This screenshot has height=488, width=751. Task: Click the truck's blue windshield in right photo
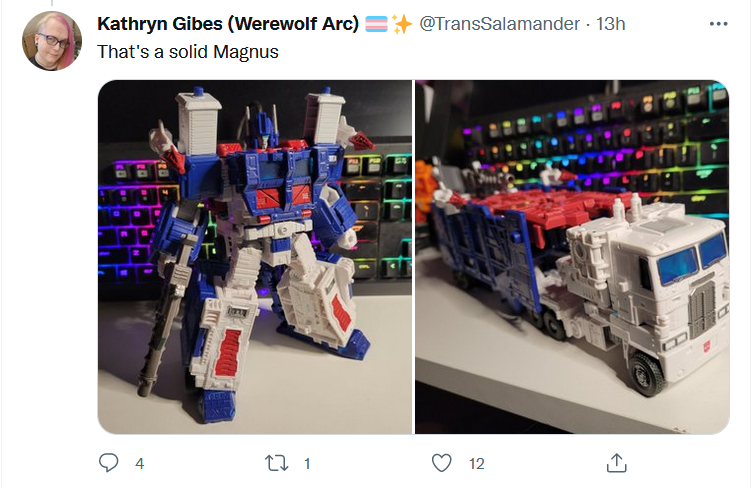(693, 258)
